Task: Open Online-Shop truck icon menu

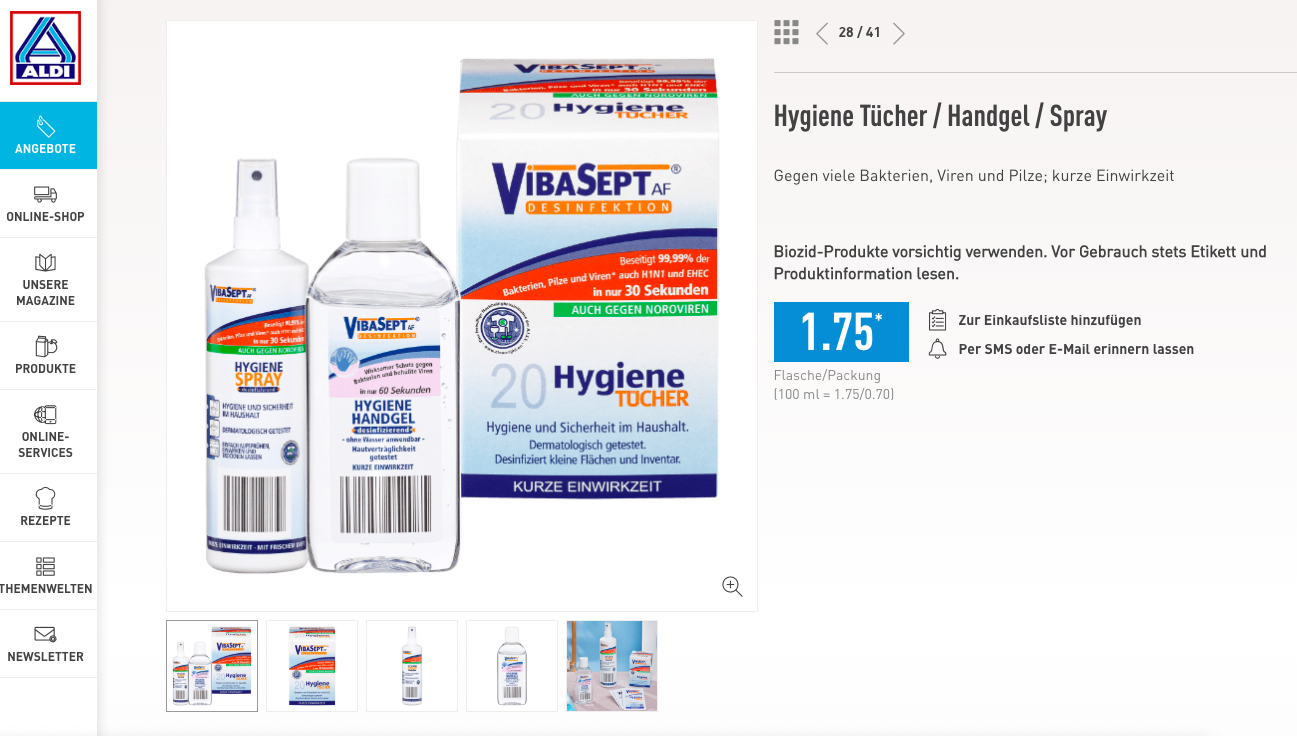Action: 48,204
